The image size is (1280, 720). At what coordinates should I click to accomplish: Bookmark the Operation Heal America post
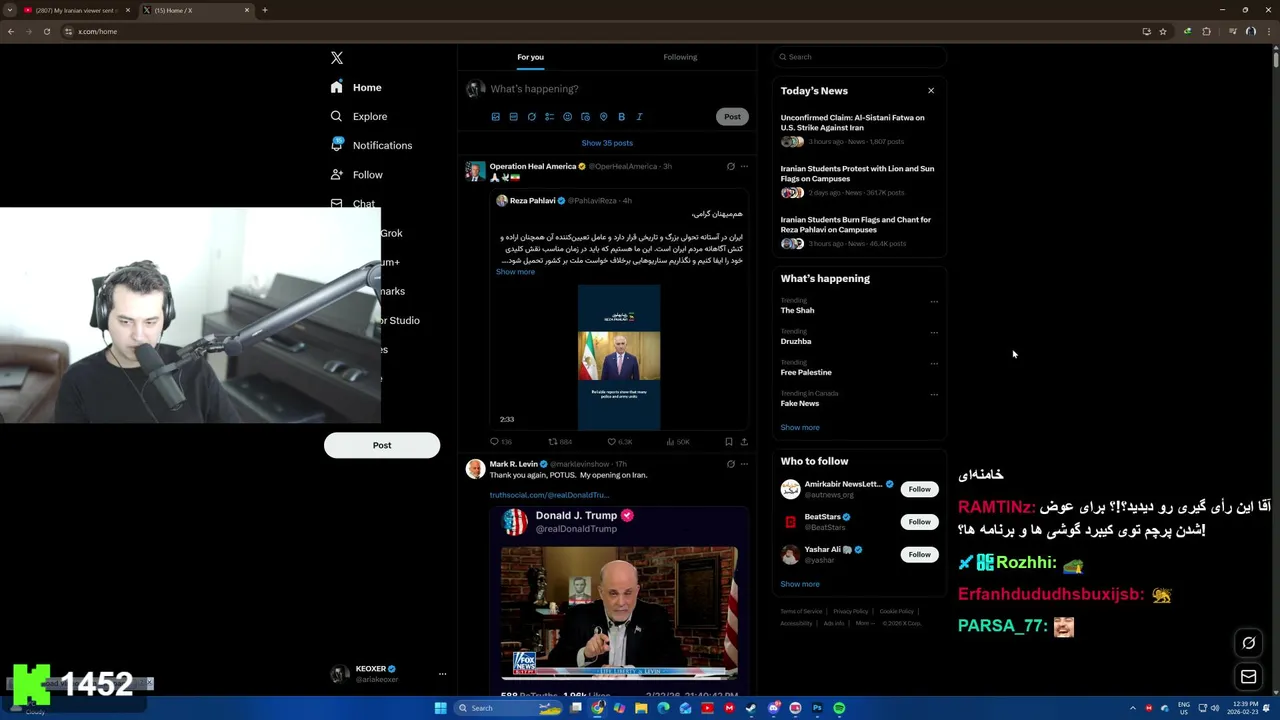coord(728,441)
